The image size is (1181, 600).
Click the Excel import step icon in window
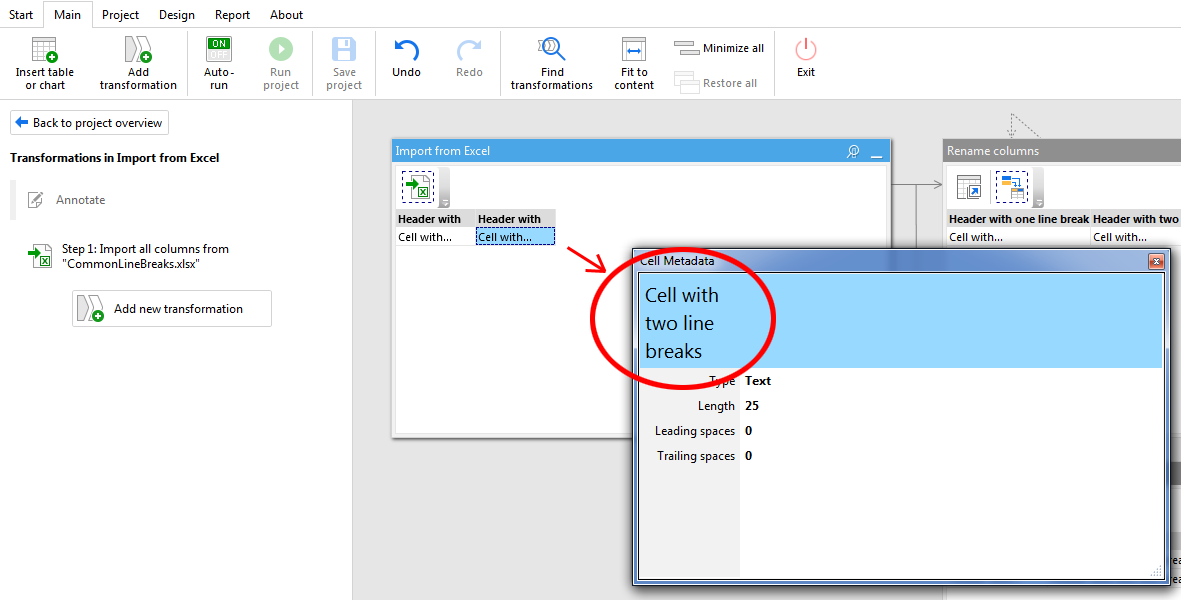418,187
